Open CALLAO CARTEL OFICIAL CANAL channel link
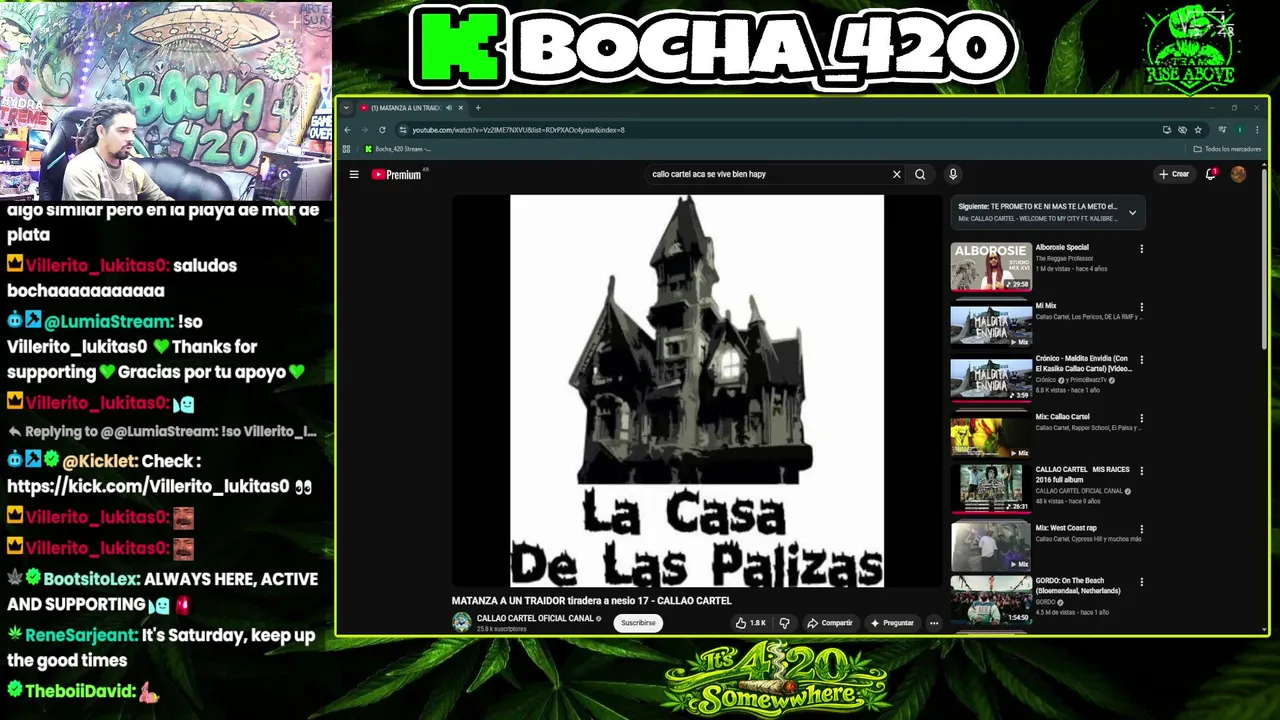1280x720 pixels. tap(536, 618)
